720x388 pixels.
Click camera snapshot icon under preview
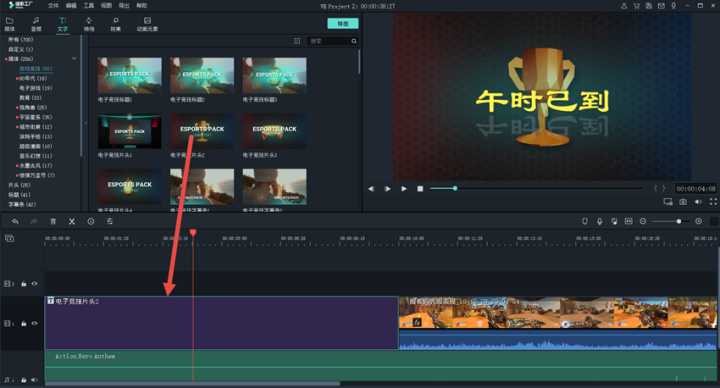pyautogui.click(x=683, y=202)
